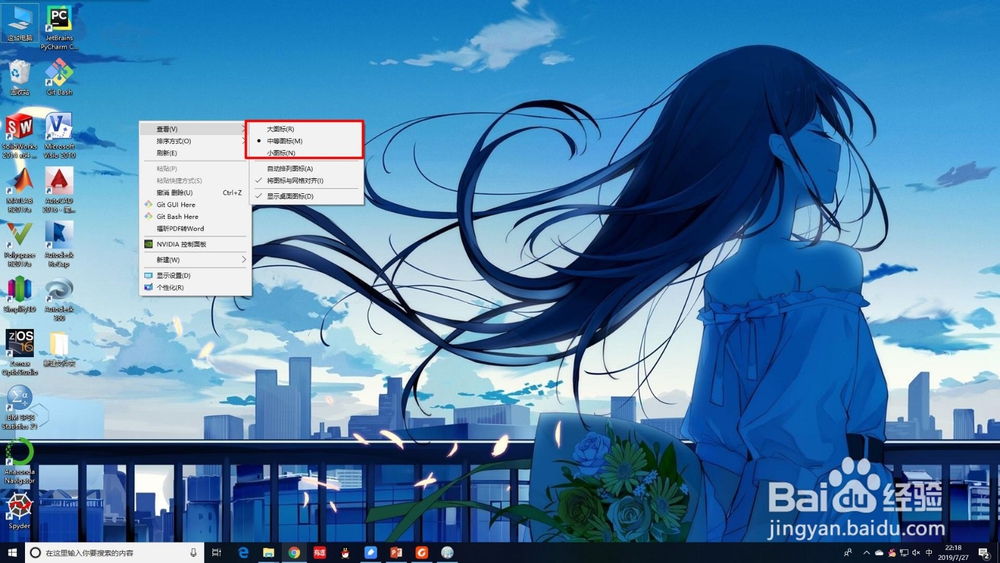Select the Spyder desktop shortcut
The image size is (1000, 563).
[20, 512]
